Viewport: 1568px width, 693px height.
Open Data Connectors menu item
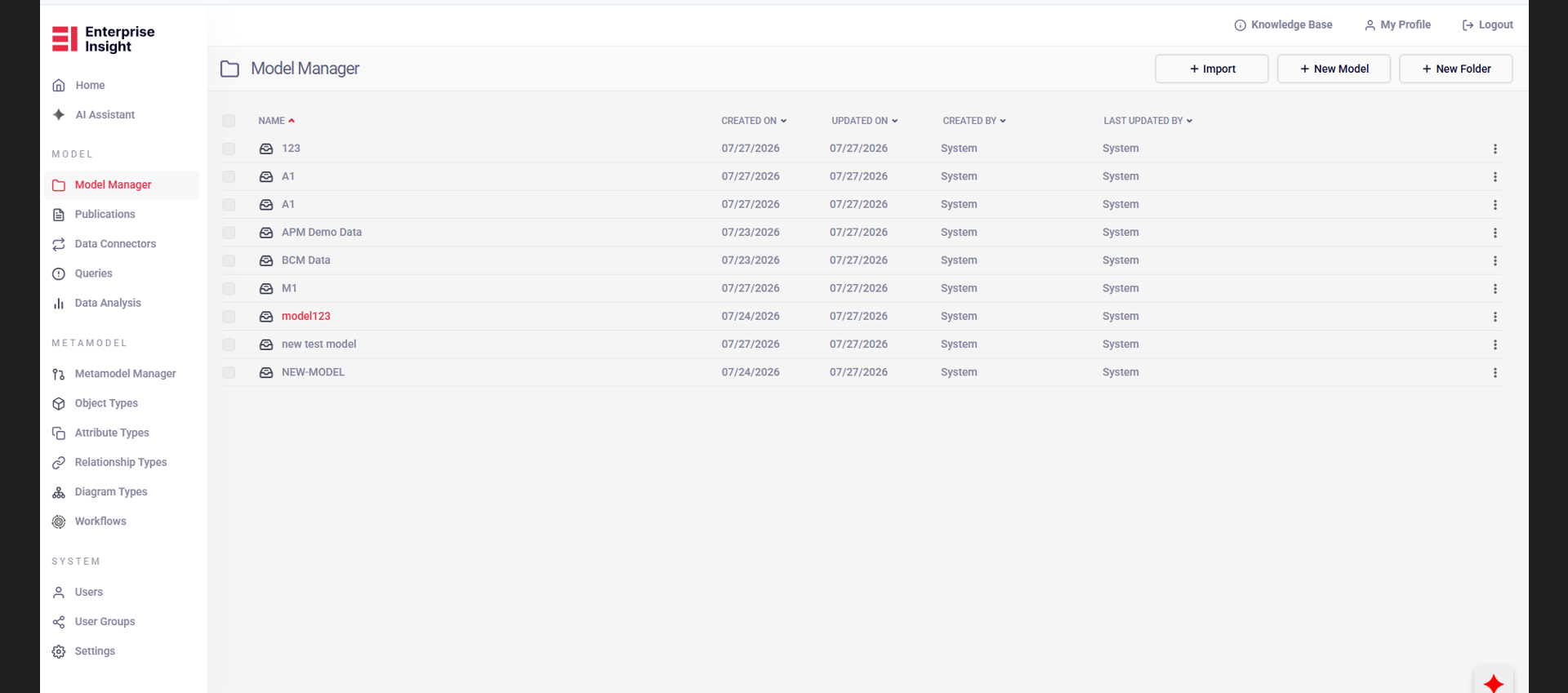coord(115,244)
